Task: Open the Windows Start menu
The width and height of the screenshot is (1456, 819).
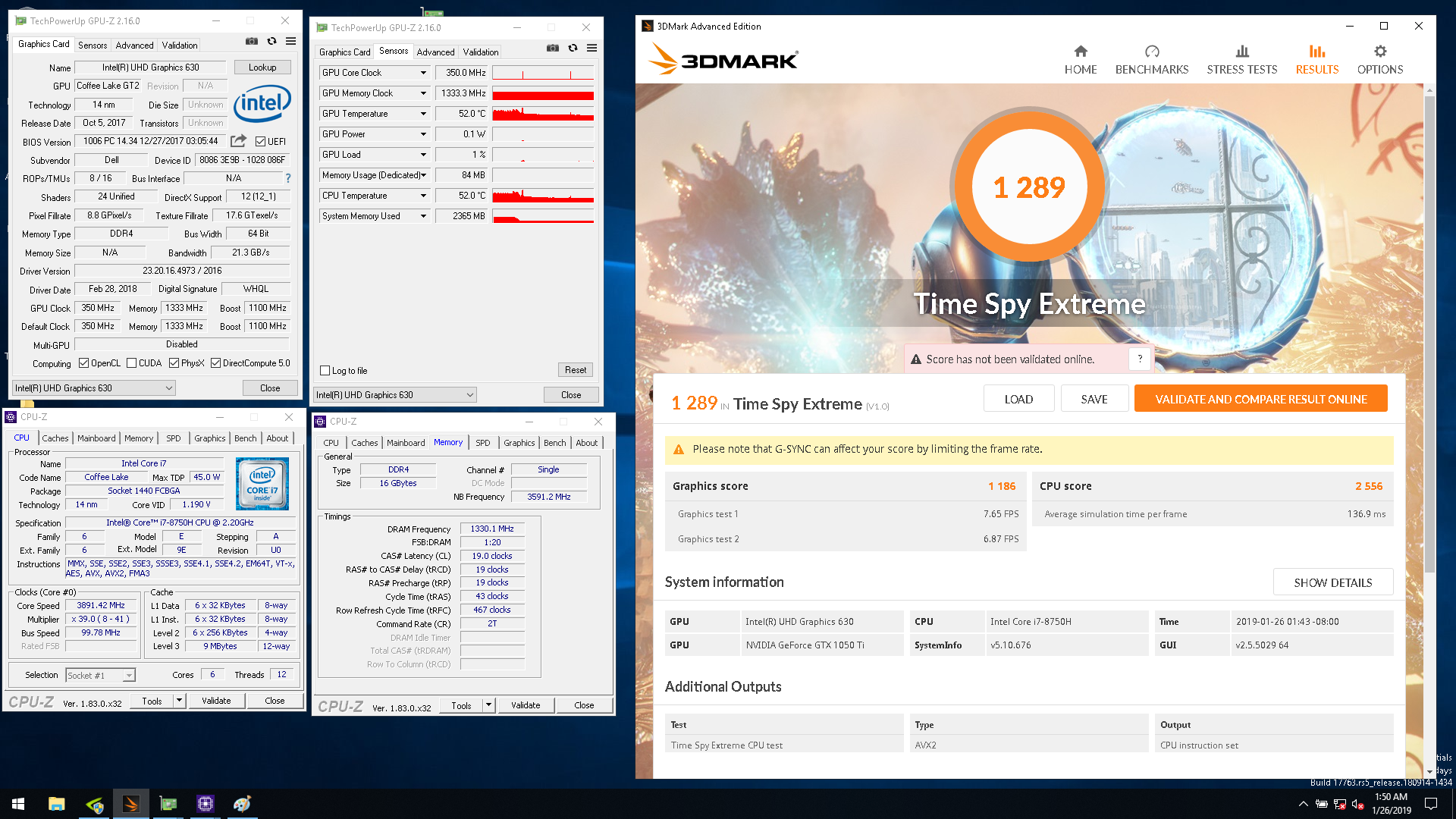Action: (18, 804)
